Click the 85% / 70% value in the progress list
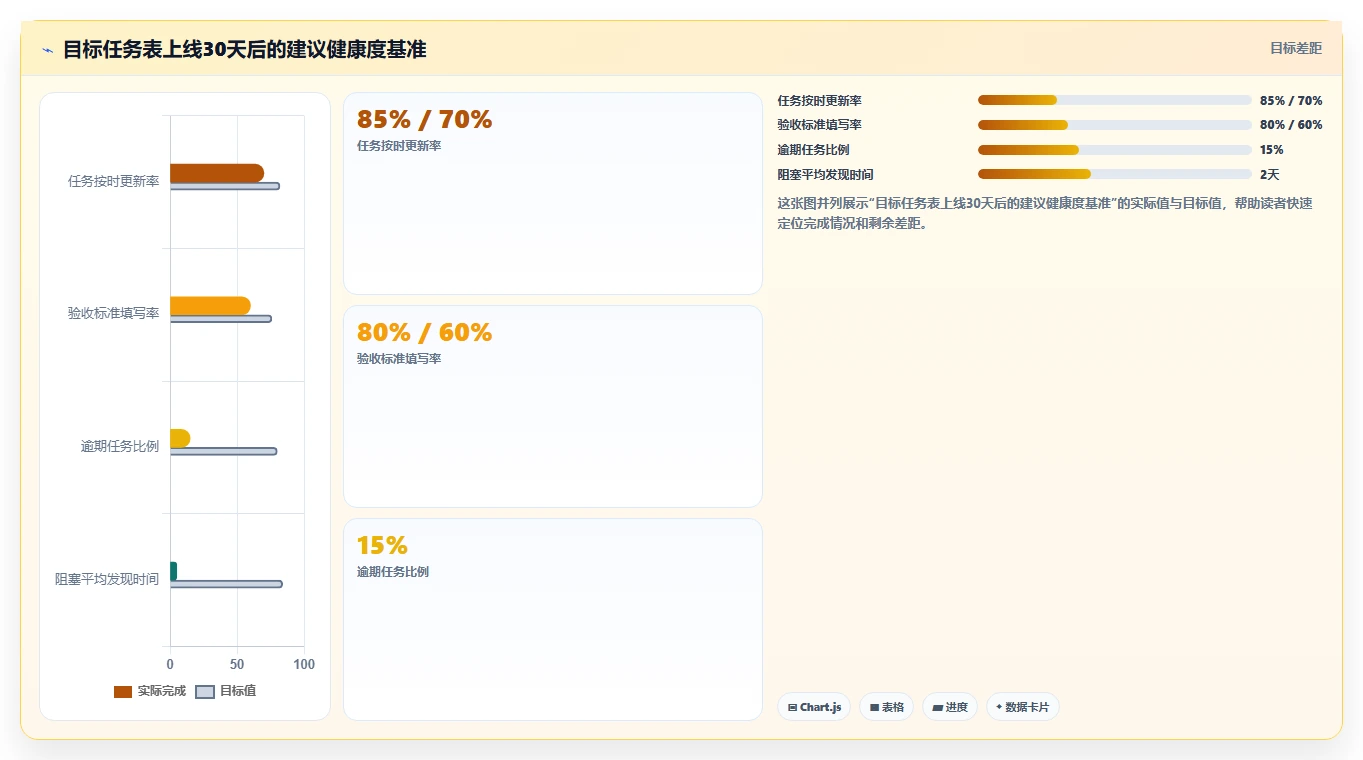 pos(1291,100)
